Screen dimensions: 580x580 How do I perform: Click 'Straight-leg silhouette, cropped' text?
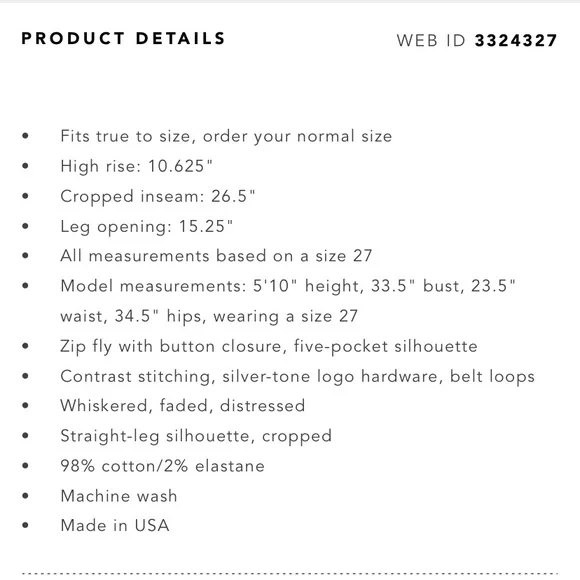coord(196,436)
